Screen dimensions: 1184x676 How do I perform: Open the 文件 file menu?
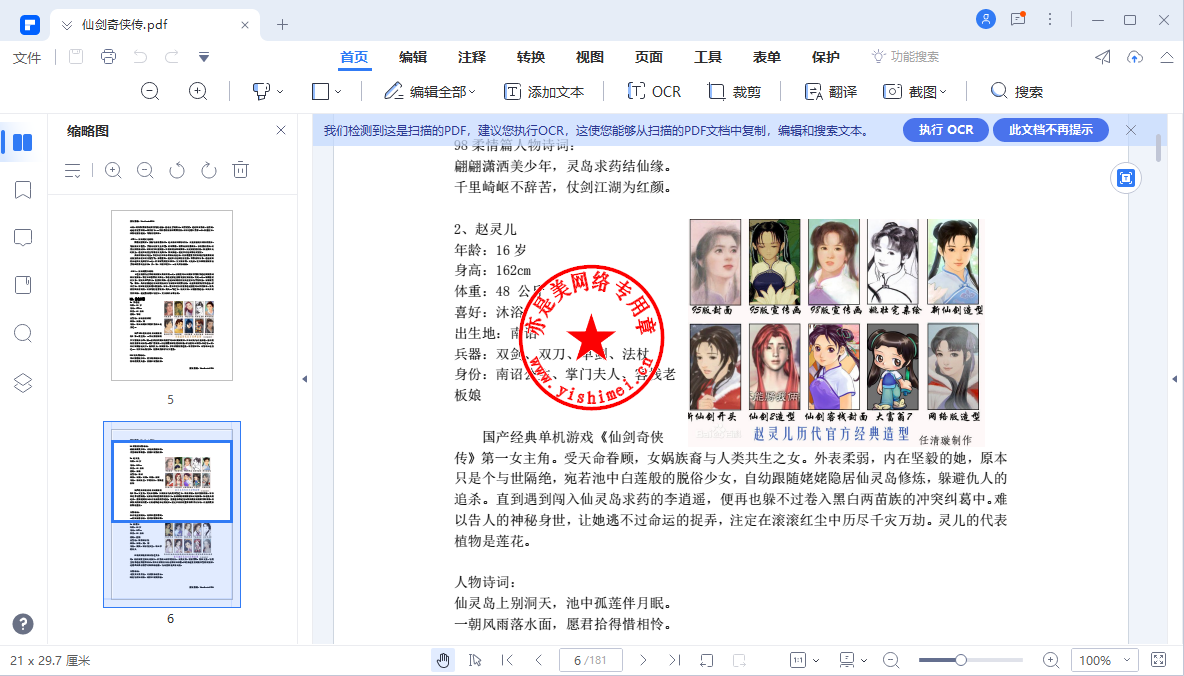point(27,57)
